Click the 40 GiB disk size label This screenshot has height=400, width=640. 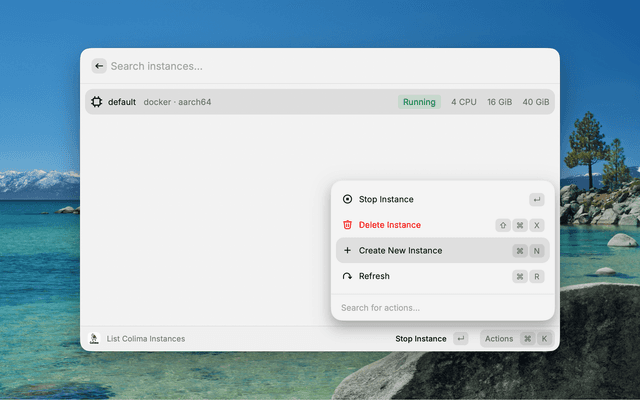536,102
